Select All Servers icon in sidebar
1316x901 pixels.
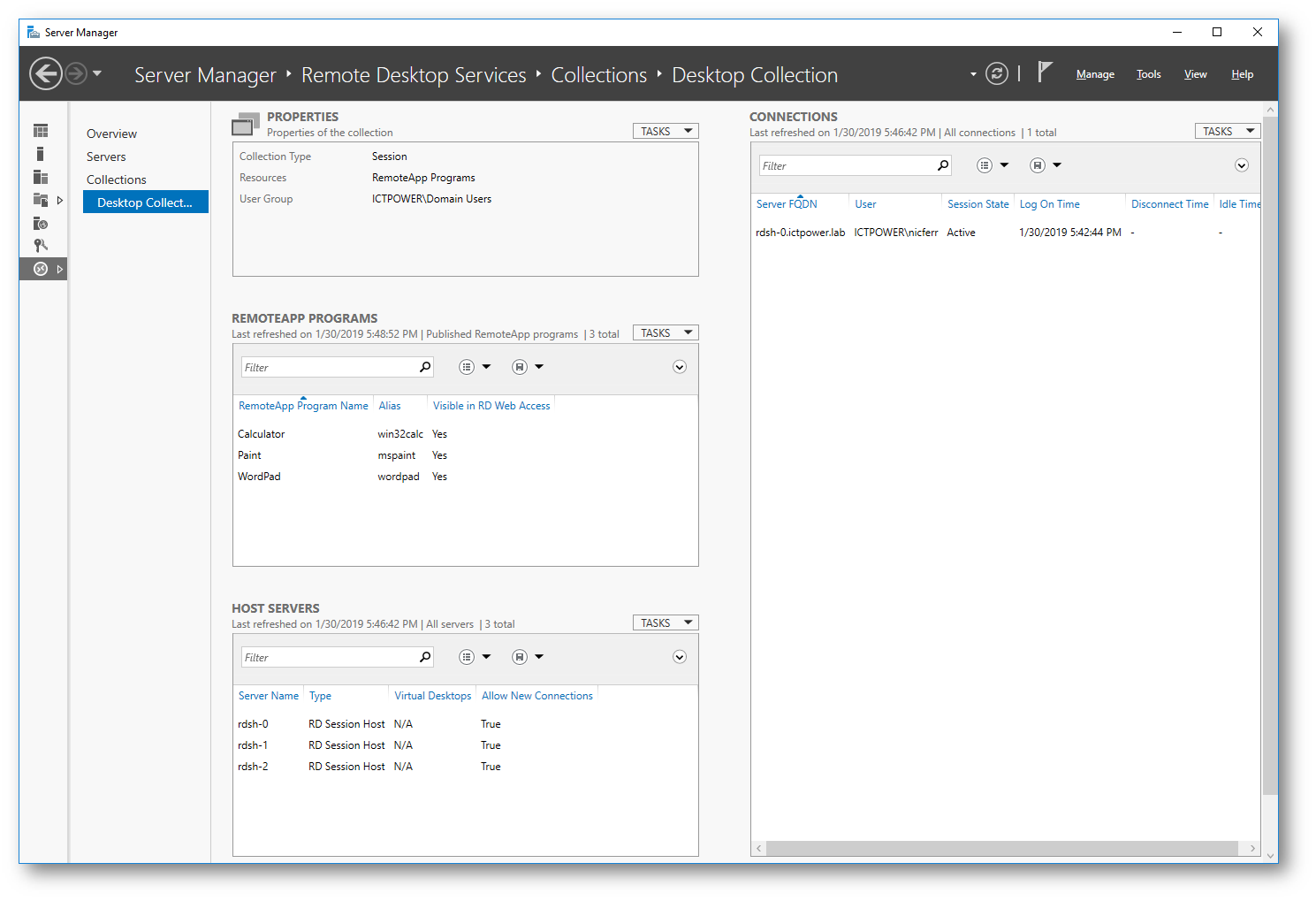(41, 177)
